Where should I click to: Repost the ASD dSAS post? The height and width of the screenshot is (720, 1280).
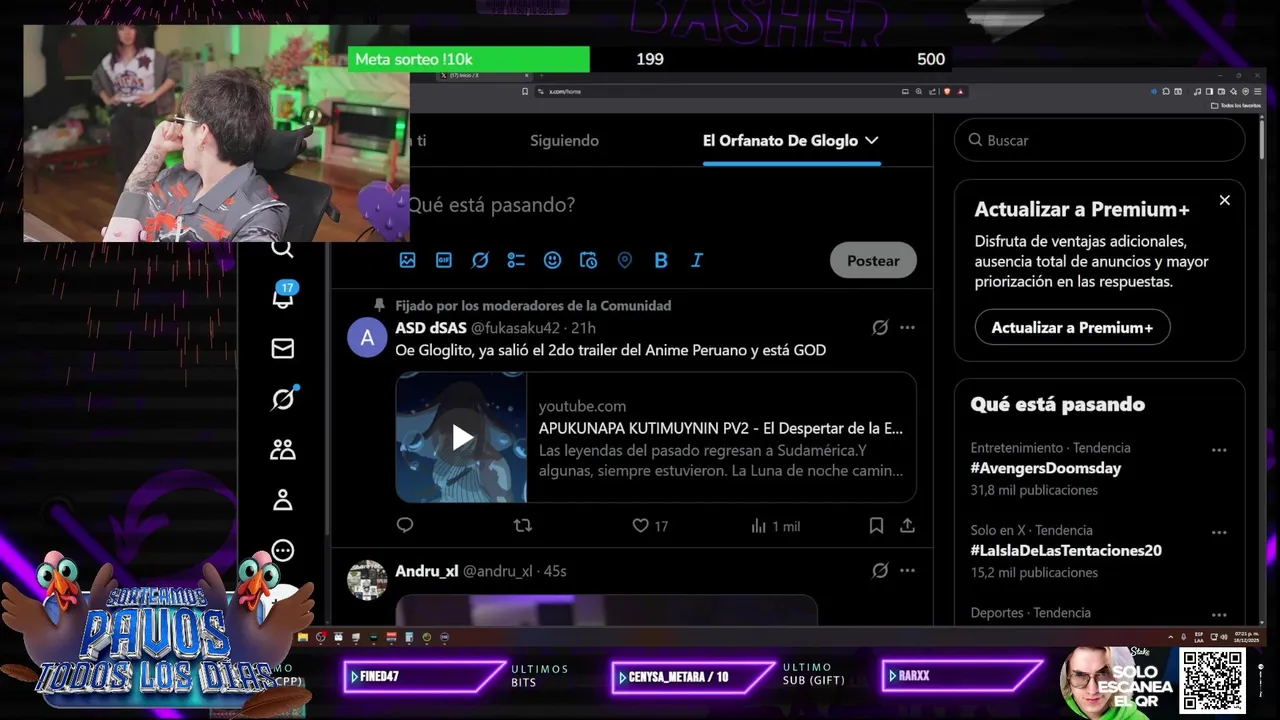pyautogui.click(x=522, y=525)
